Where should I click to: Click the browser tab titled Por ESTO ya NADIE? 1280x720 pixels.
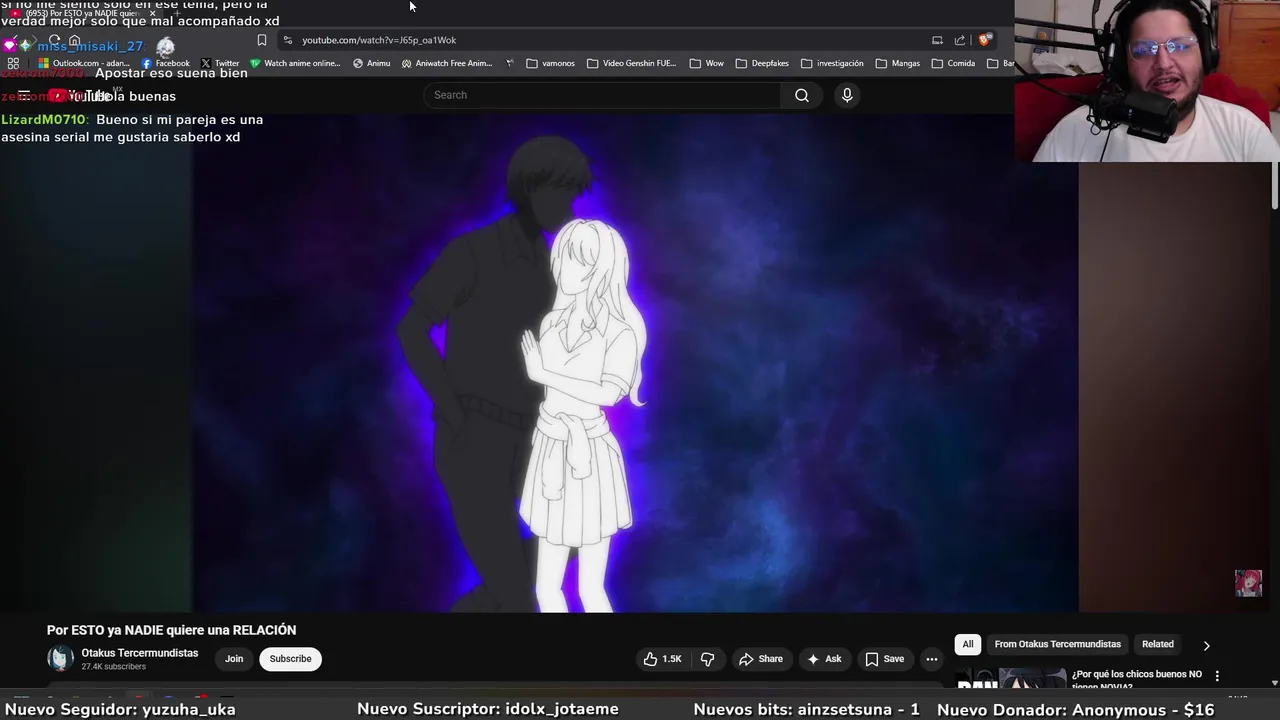pos(85,13)
